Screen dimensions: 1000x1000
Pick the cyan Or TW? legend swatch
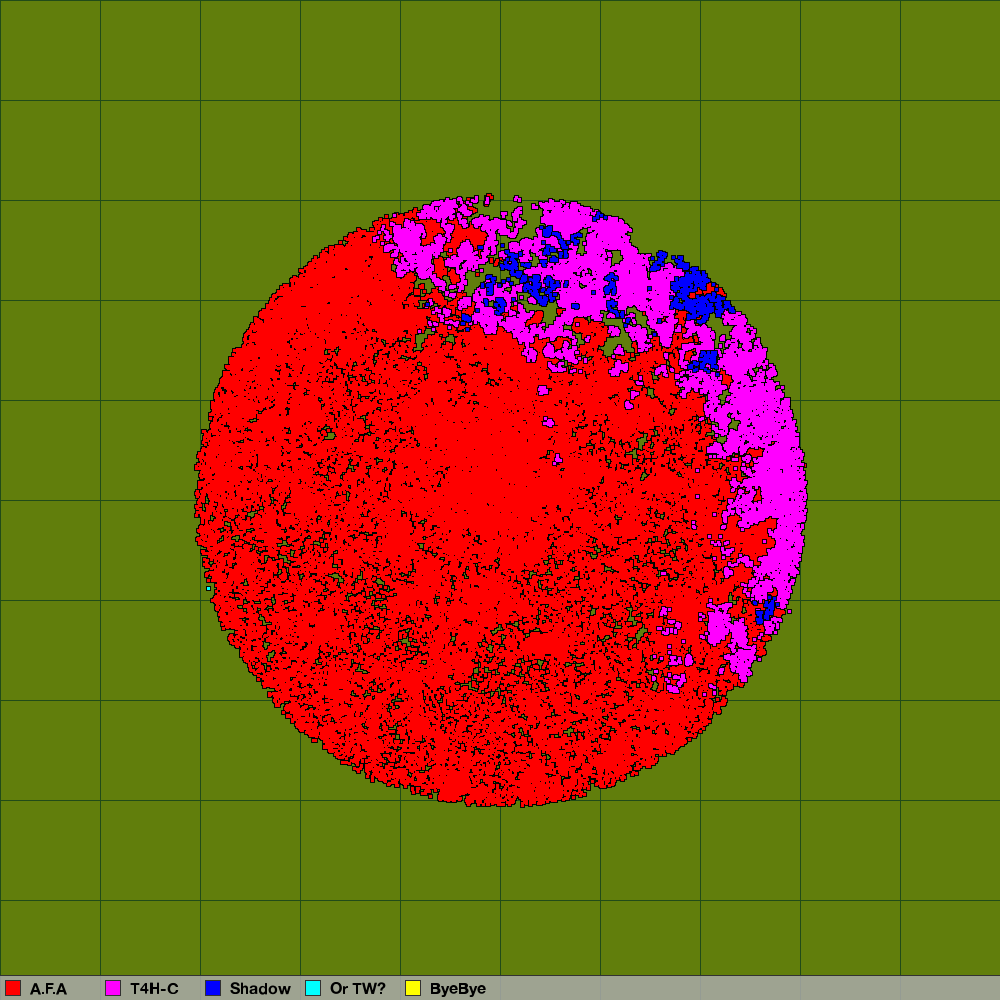coord(313,988)
